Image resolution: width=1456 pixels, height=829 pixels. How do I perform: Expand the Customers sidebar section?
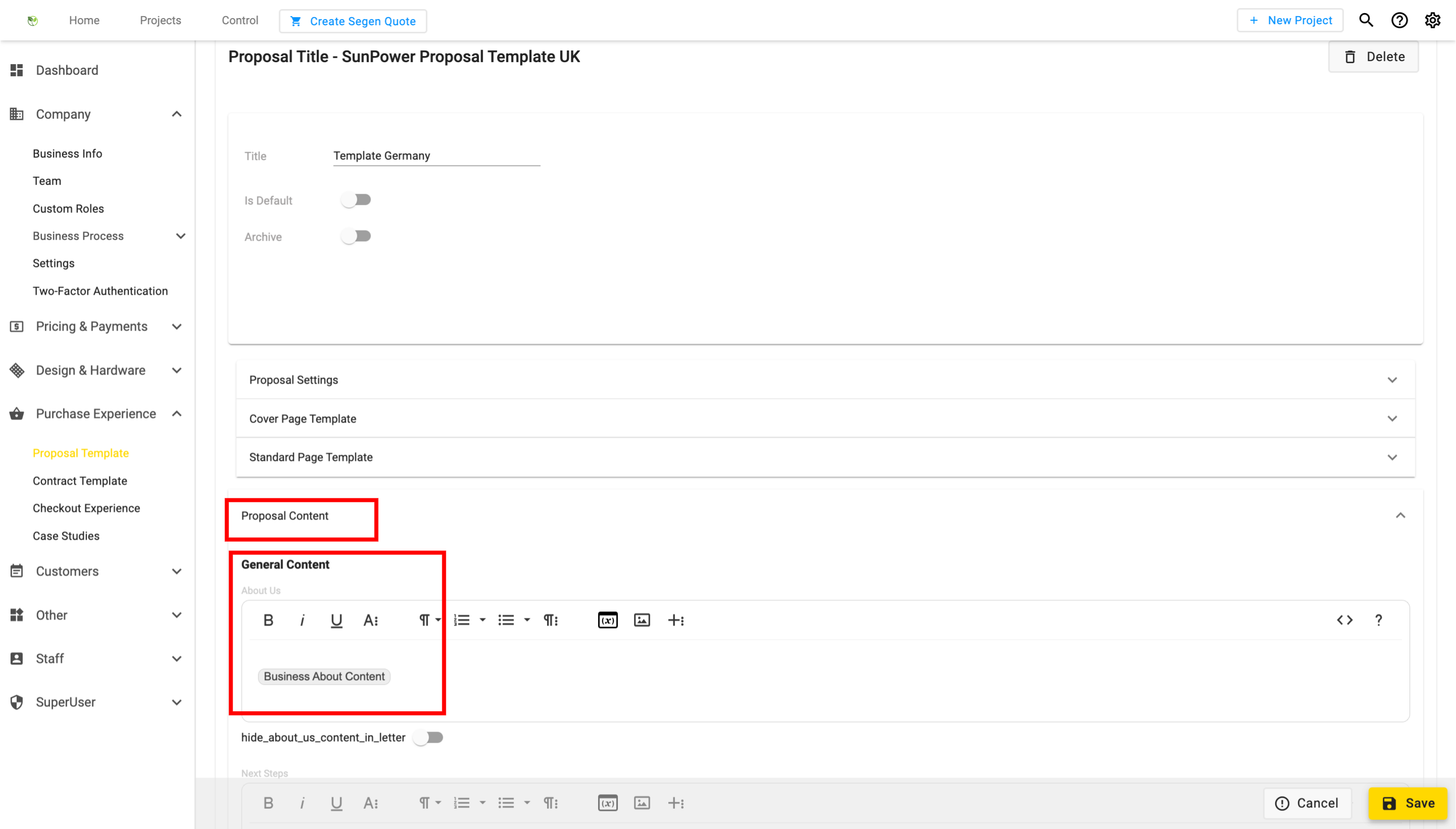pyautogui.click(x=176, y=572)
